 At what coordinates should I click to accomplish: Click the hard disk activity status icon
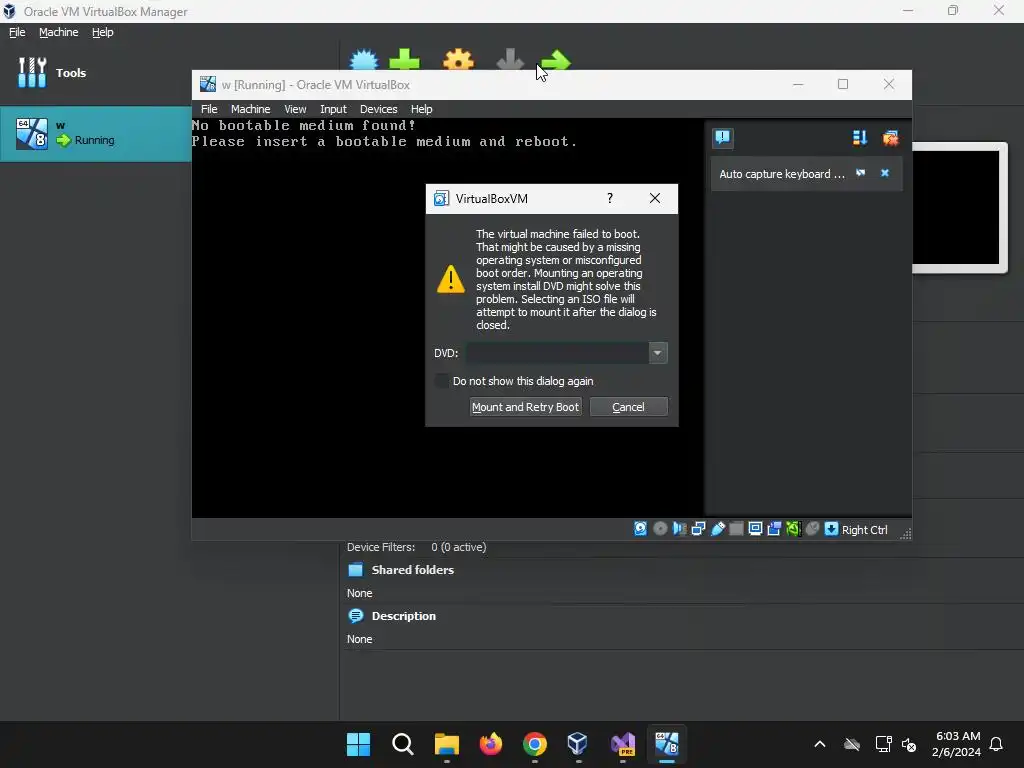click(641, 529)
